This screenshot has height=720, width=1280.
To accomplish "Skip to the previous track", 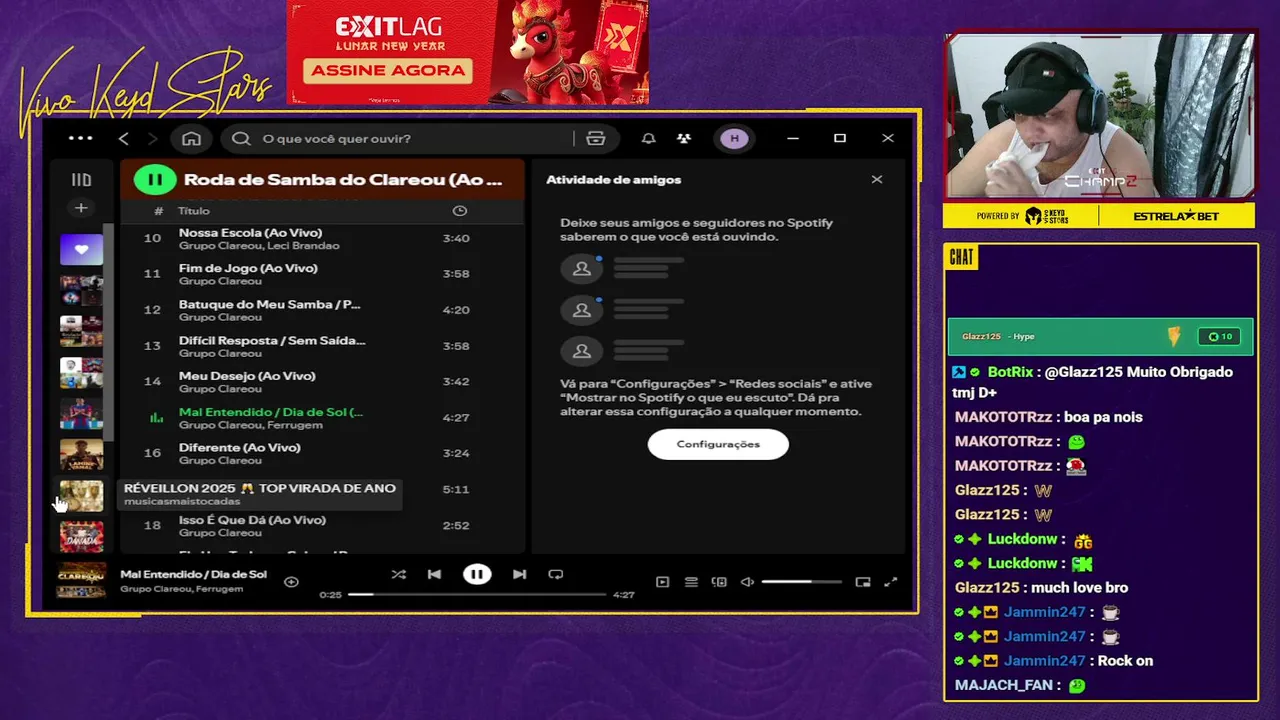I will tap(434, 574).
